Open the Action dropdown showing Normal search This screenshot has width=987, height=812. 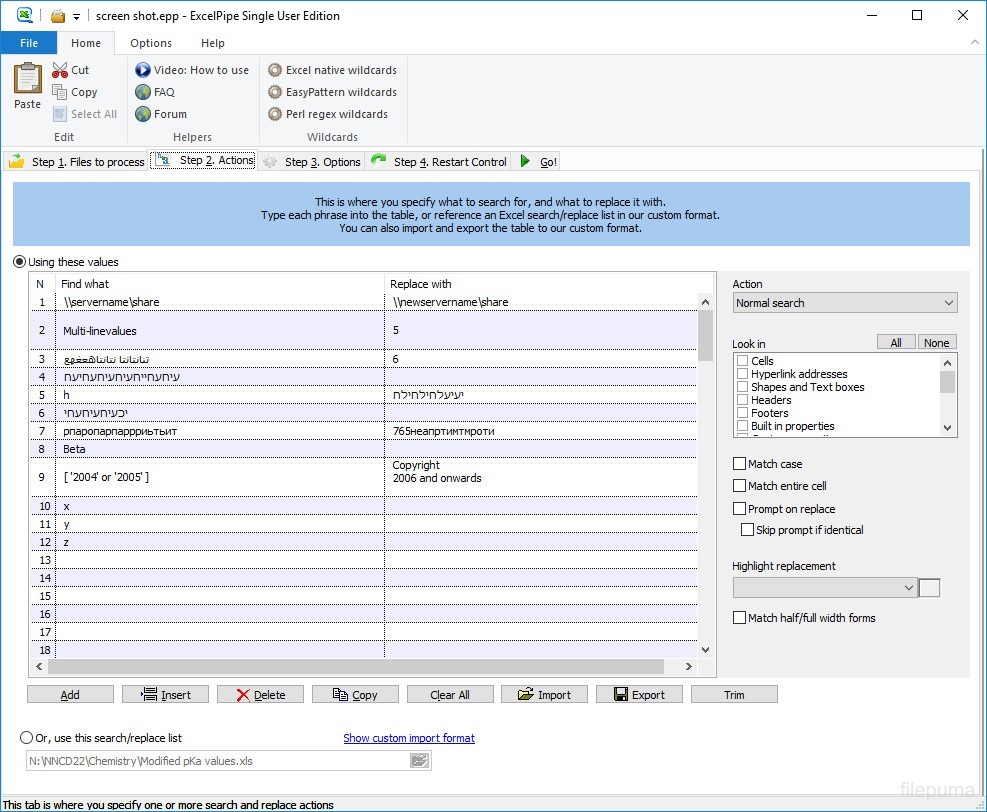tap(844, 303)
